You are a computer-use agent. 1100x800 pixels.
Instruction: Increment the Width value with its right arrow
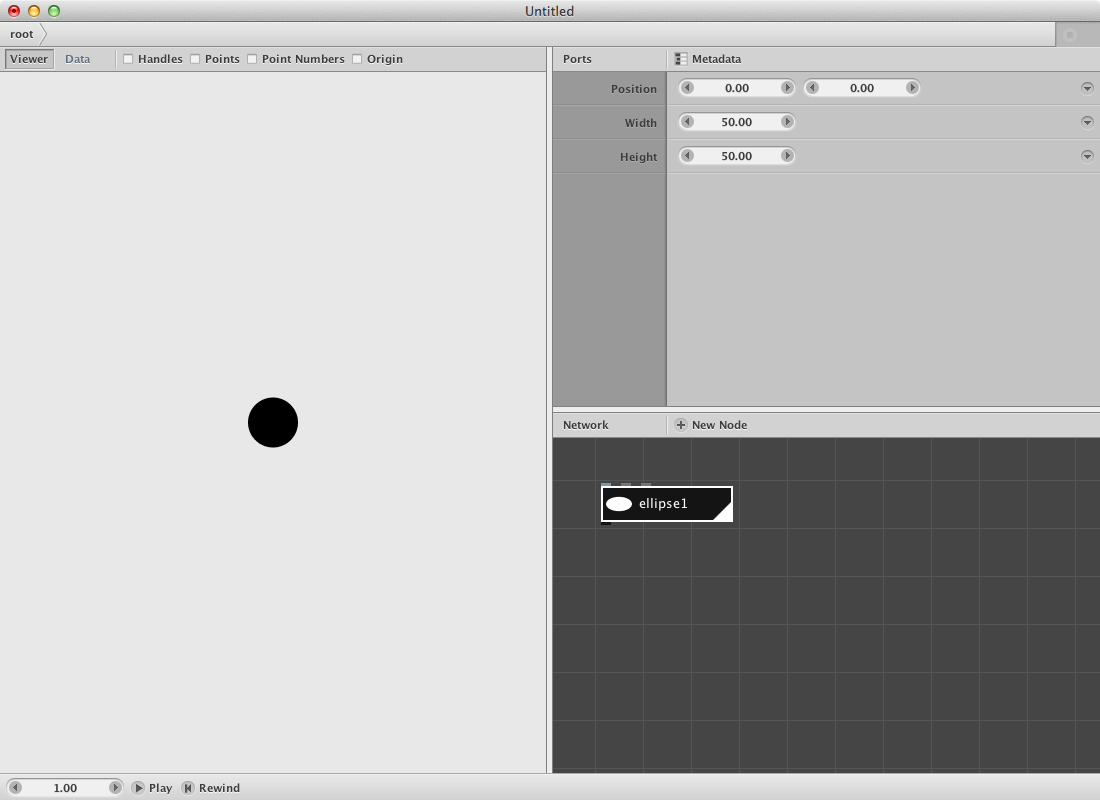787,121
